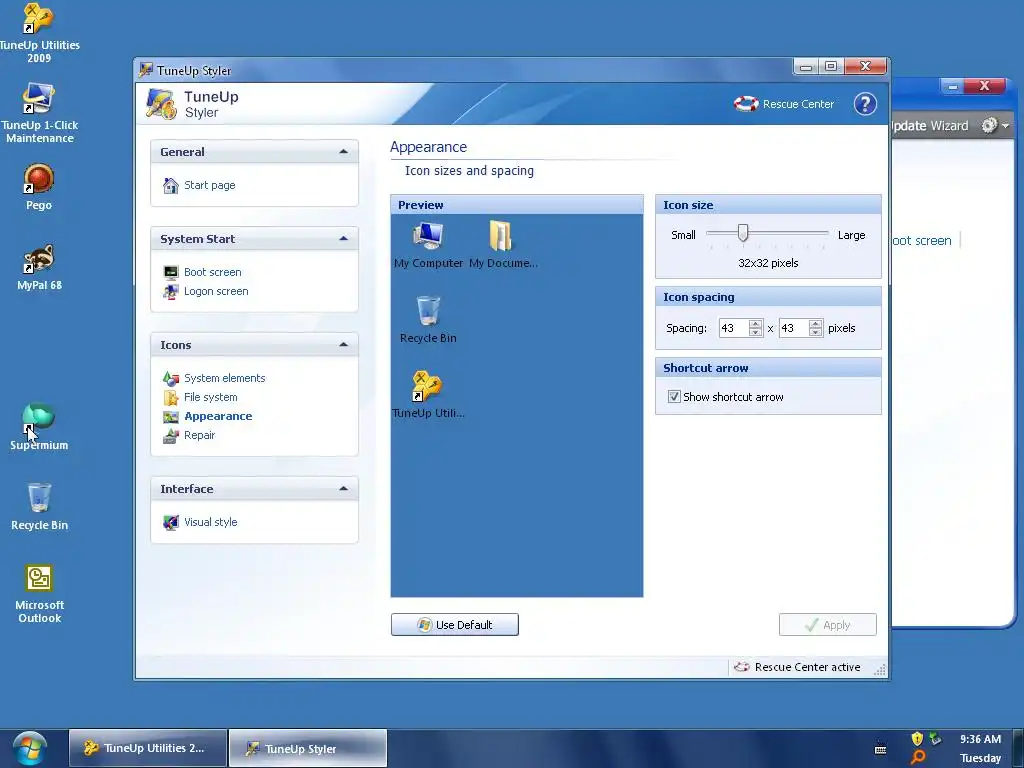Image resolution: width=1024 pixels, height=768 pixels.
Task: Click the Show desktop strip on the taskbar
Action: pyautogui.click(x=1019, y=748)
